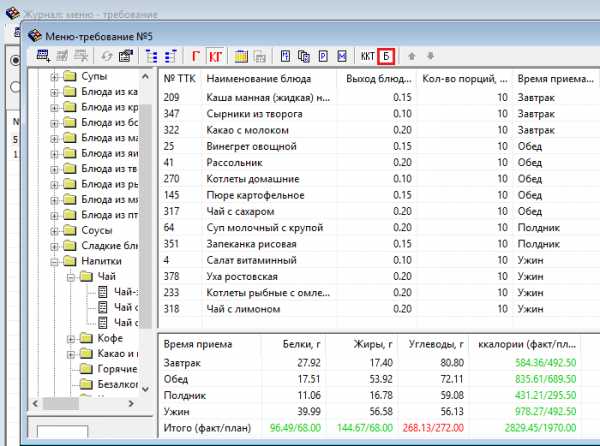Click the № ТТК column header
Viewport: 600px width, 446px height.
[x=179, y=78]
